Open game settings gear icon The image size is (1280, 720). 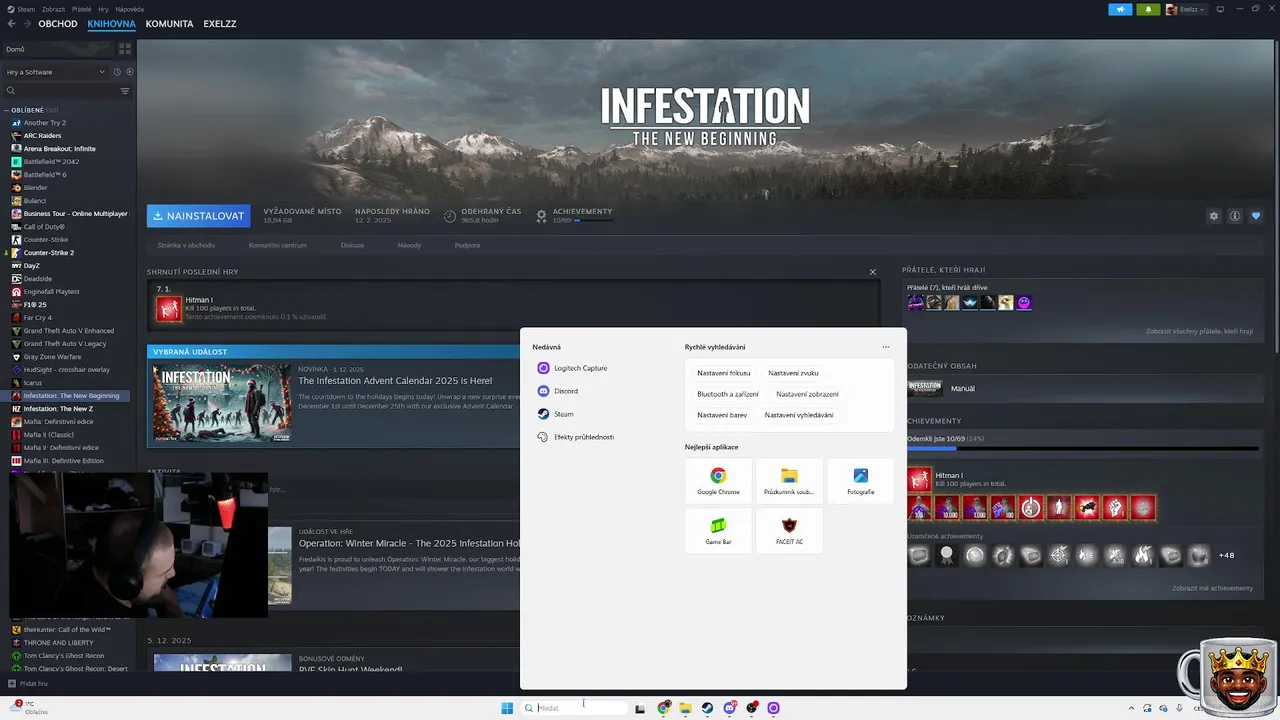[1214, 216]
